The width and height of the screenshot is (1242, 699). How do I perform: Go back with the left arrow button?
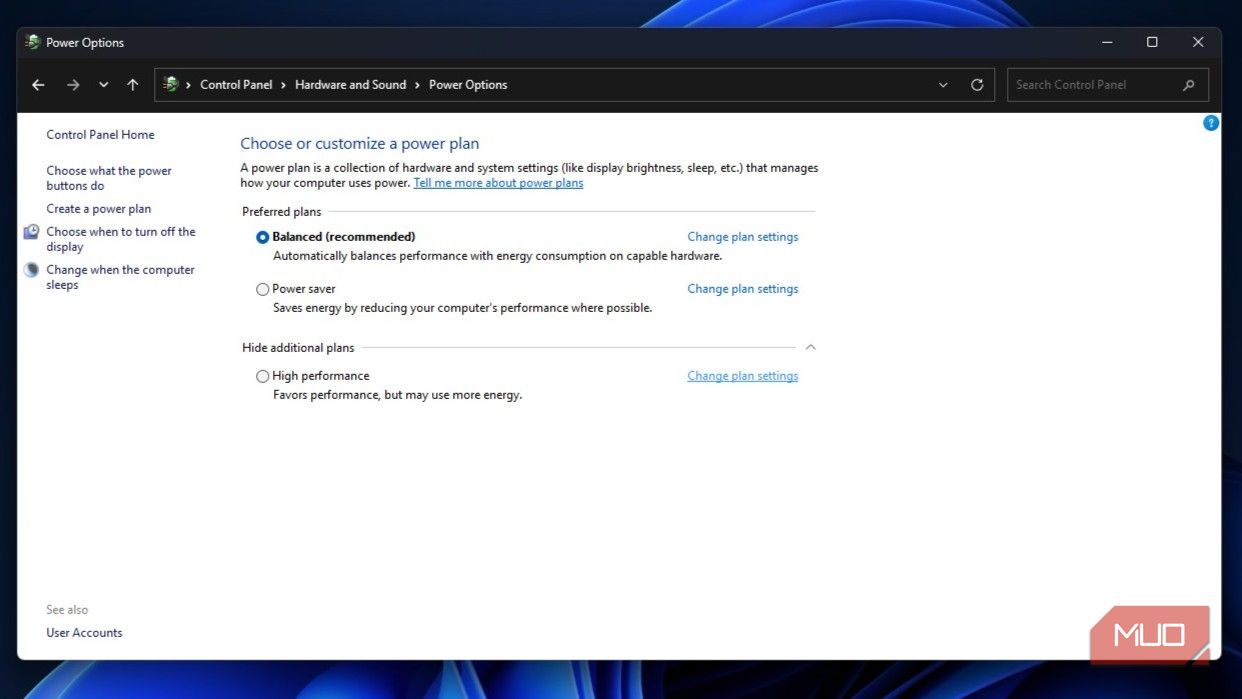(38, 85)
